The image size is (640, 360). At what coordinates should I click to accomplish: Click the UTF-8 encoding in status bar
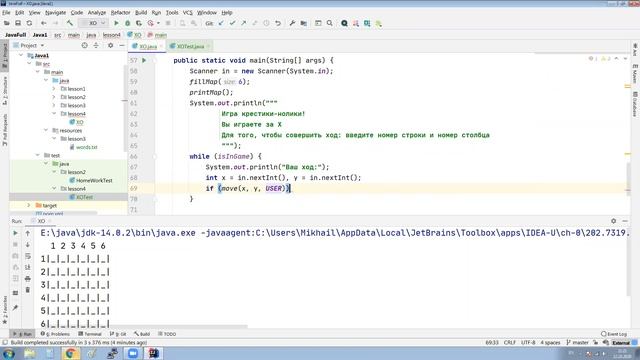(528, 342)
